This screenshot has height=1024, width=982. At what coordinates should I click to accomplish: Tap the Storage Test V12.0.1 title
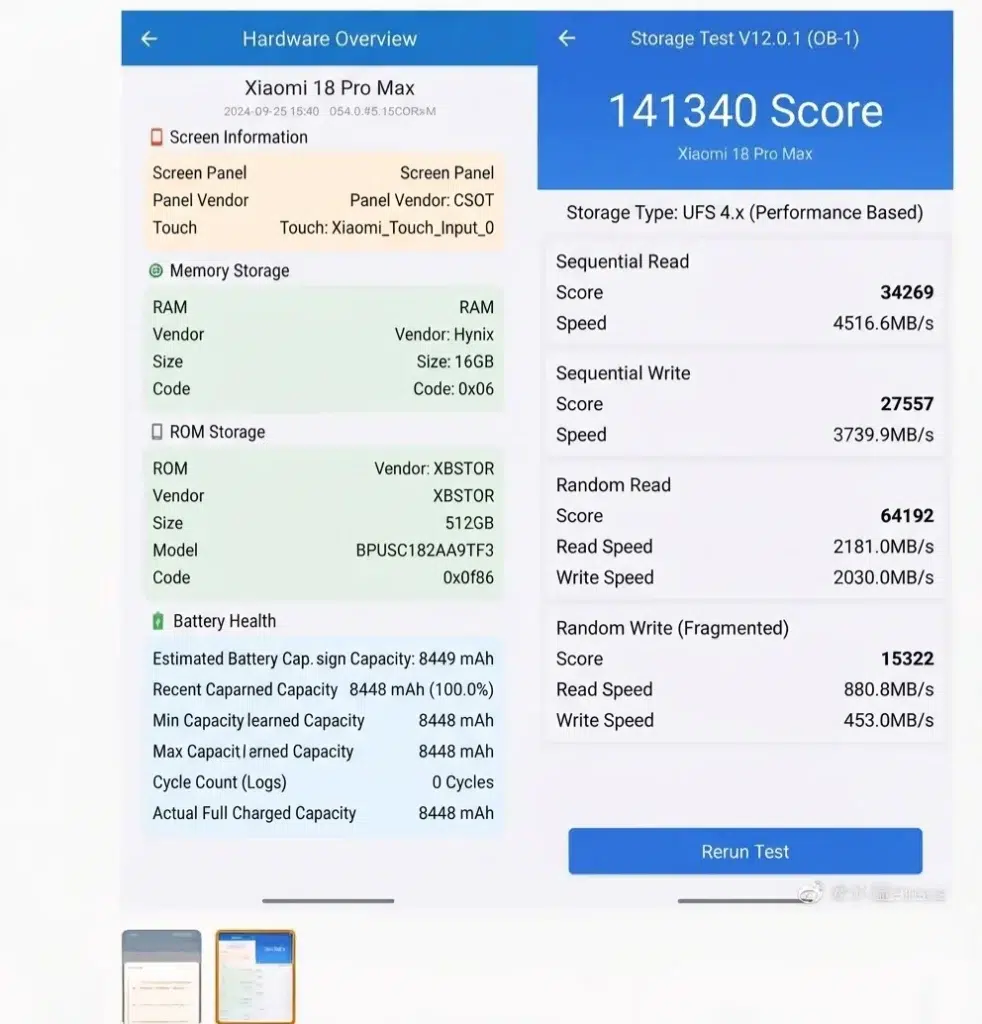click(x=745, y=39)
